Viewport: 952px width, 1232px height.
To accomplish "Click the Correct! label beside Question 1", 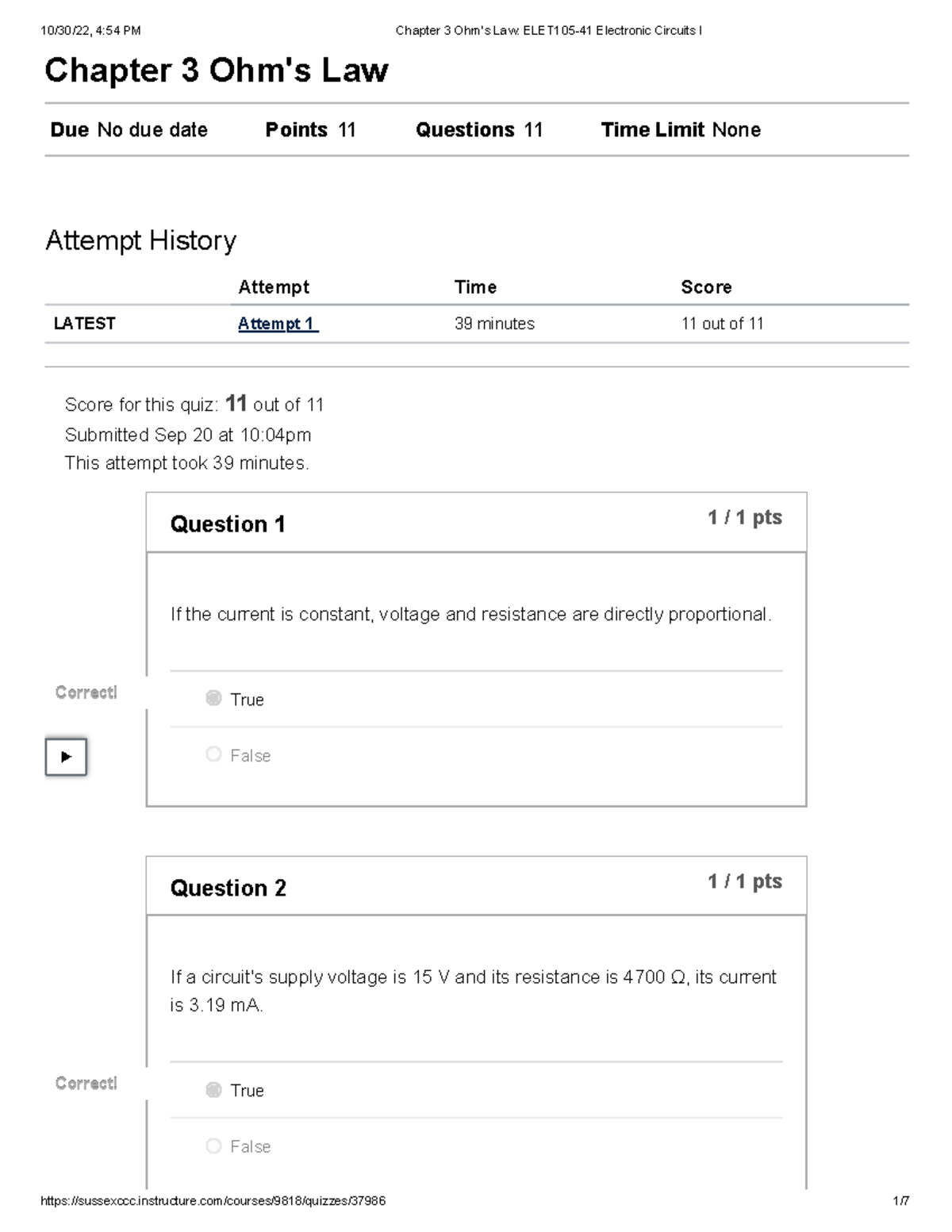I will tap(86, 693).
